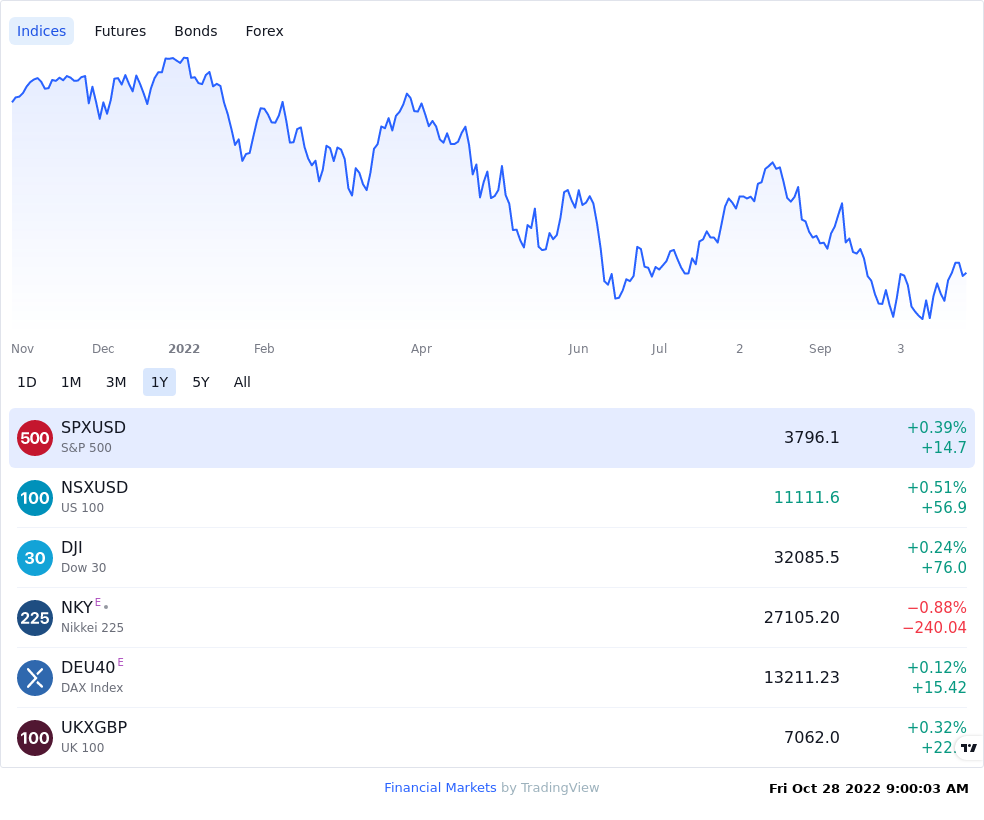This screenshot has width=984, height=820.
Task: Click the price 32085.5
Action: 806,557
